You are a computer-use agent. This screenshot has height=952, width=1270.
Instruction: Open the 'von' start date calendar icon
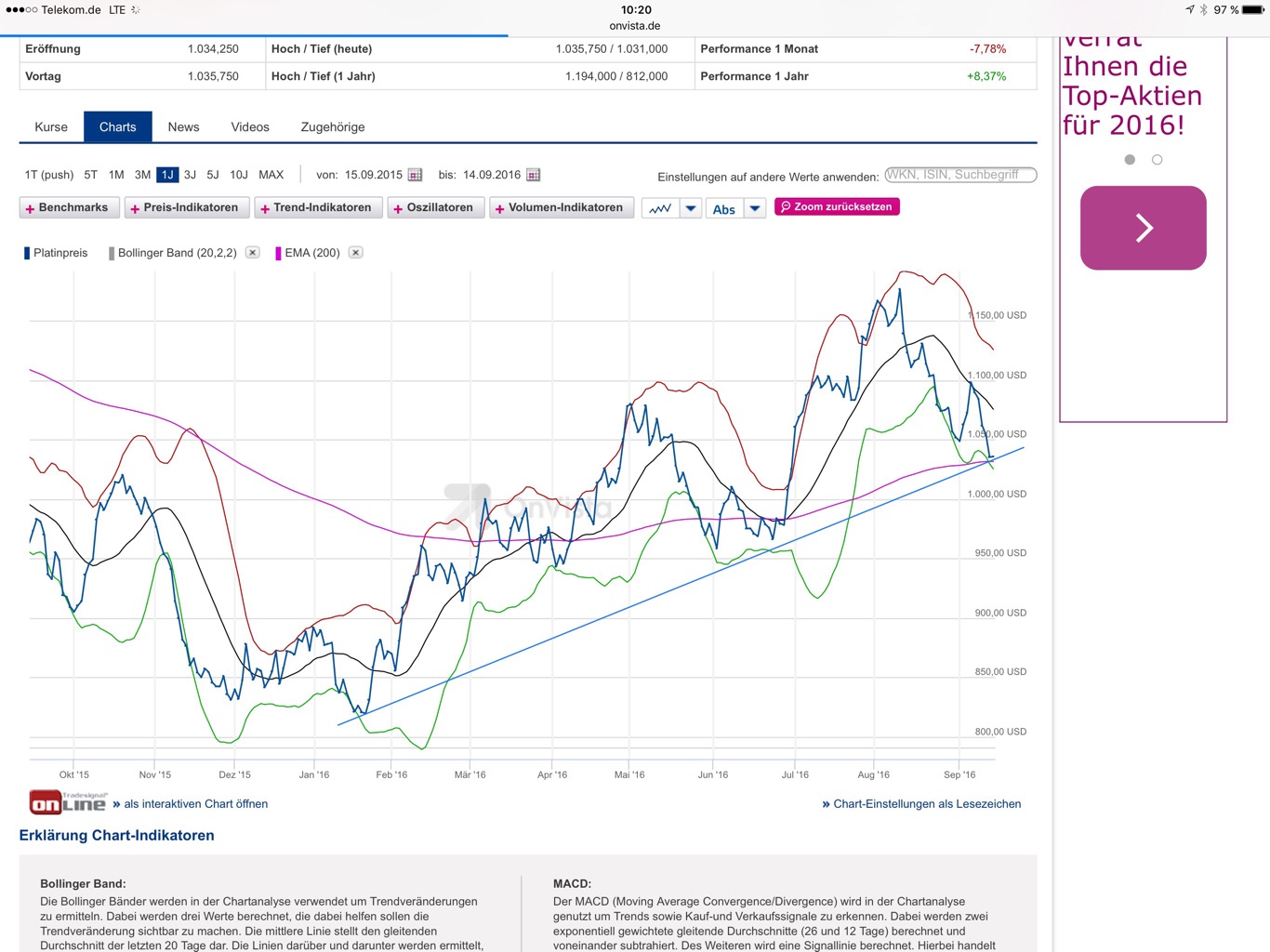coord(416,175)
